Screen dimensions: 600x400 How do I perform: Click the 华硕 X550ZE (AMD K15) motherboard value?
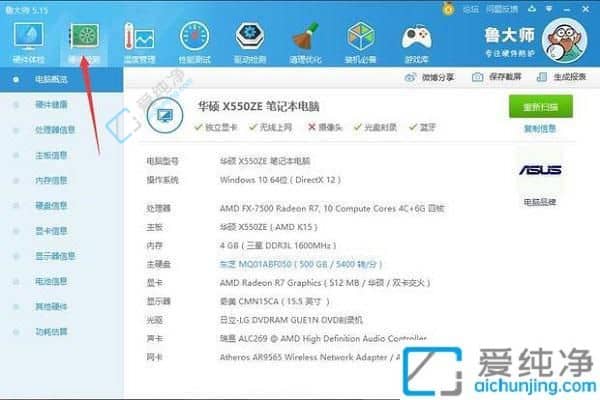pyautogui.click(x=269, y=227)
